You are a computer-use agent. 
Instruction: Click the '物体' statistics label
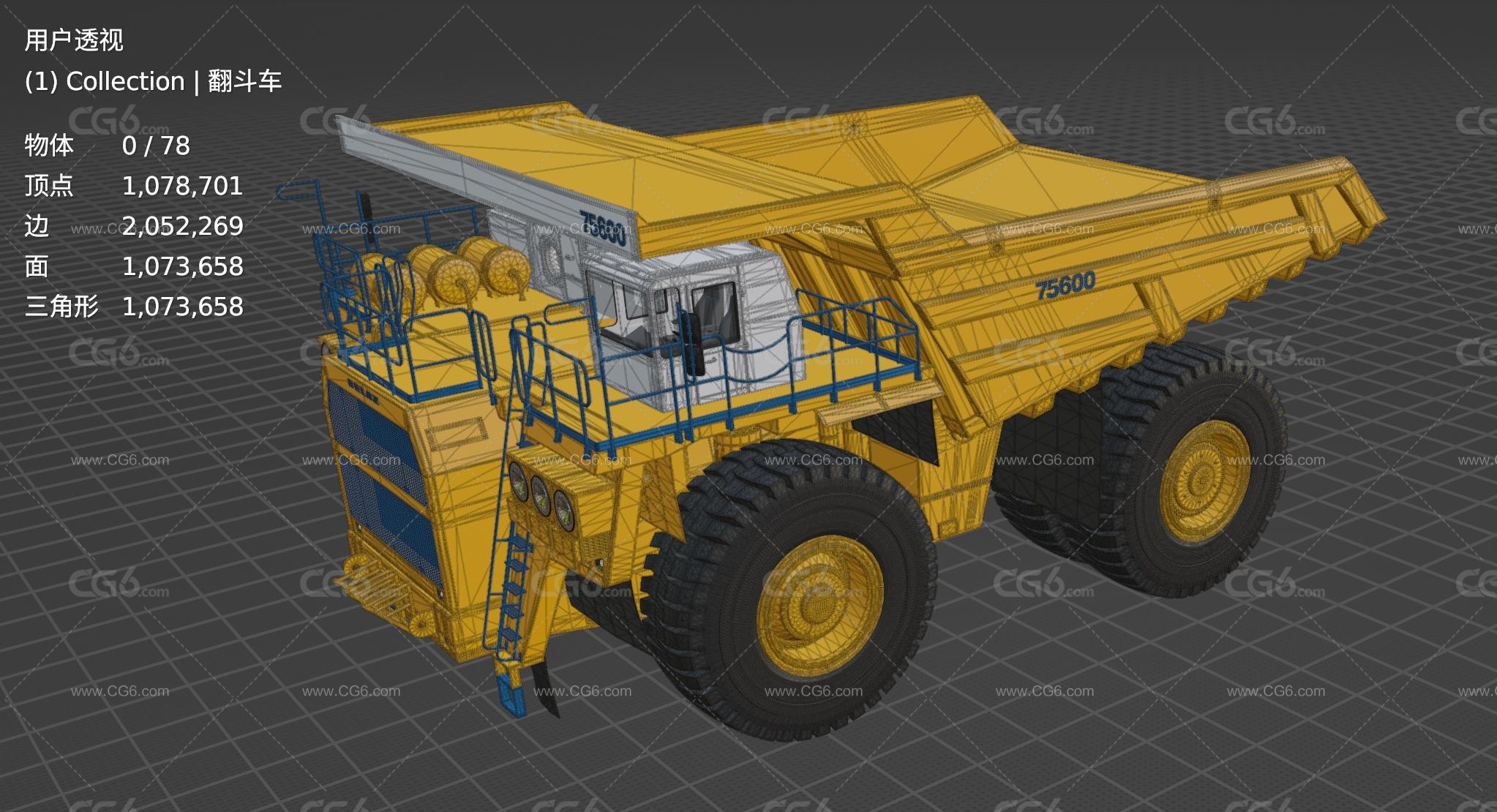[49, 146]
